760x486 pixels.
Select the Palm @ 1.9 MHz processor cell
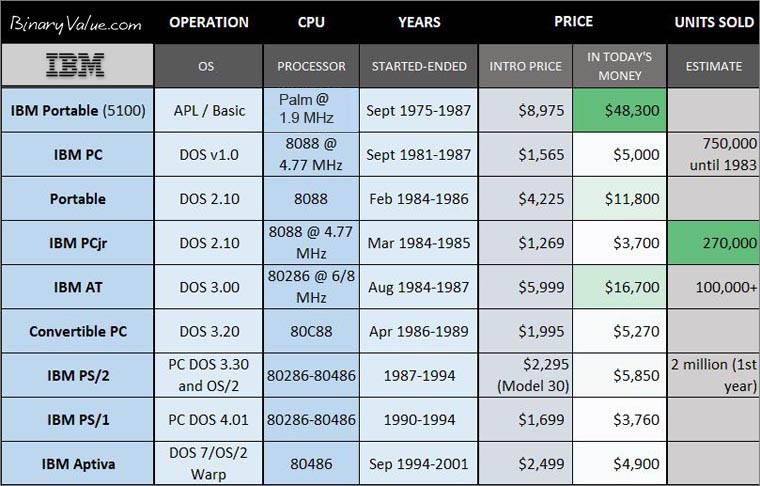click(x=311, y=110)
